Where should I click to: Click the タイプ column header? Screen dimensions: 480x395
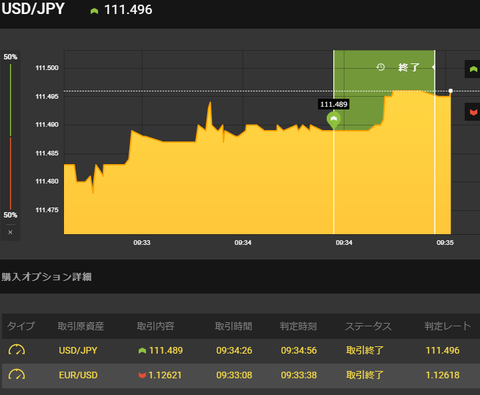click(x=21, y=326)
